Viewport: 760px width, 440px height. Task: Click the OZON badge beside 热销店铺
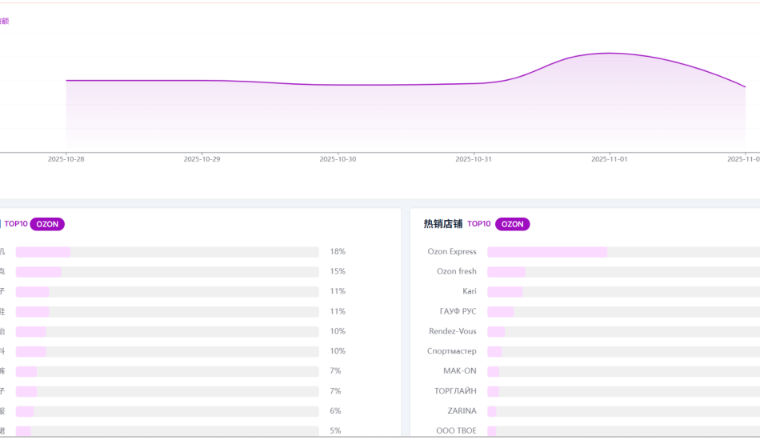click(513, 224)
